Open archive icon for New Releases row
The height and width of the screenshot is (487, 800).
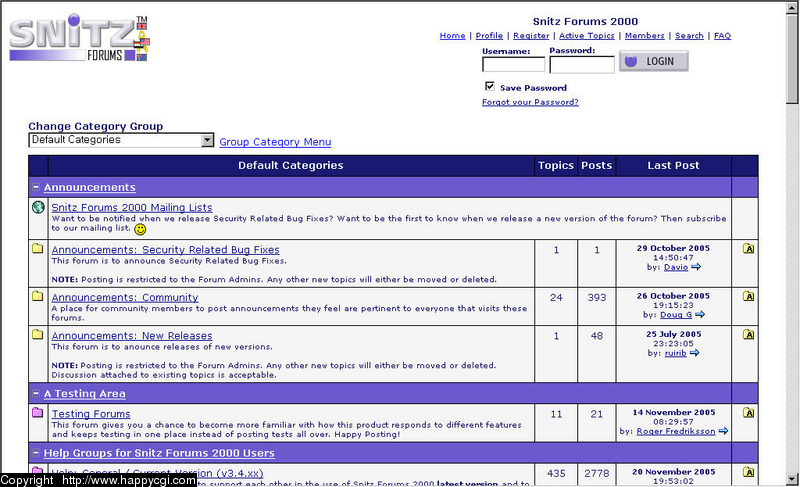click(748, 335)
